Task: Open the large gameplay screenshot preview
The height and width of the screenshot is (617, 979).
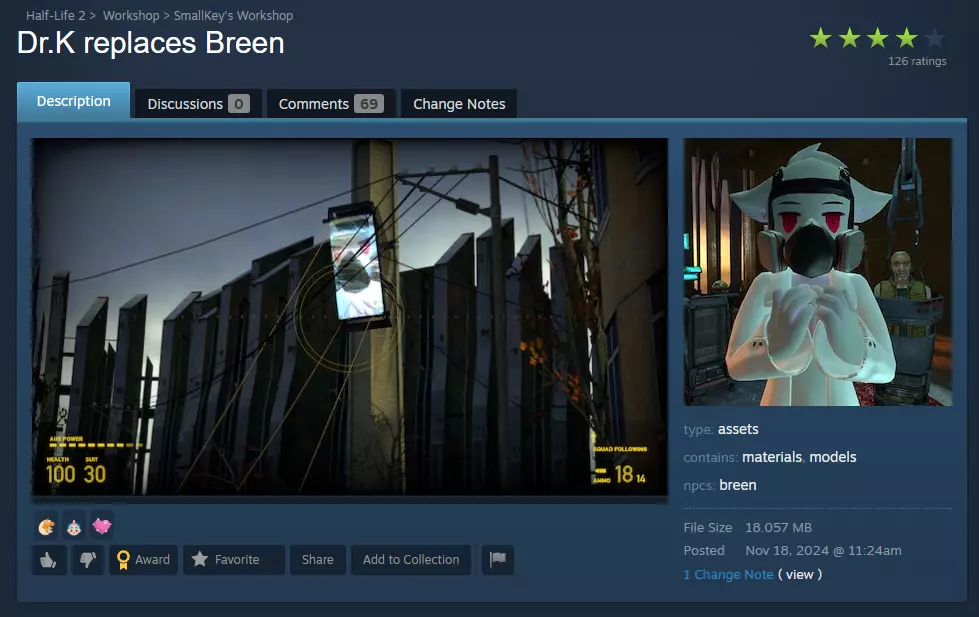Action: pos(350,317)
